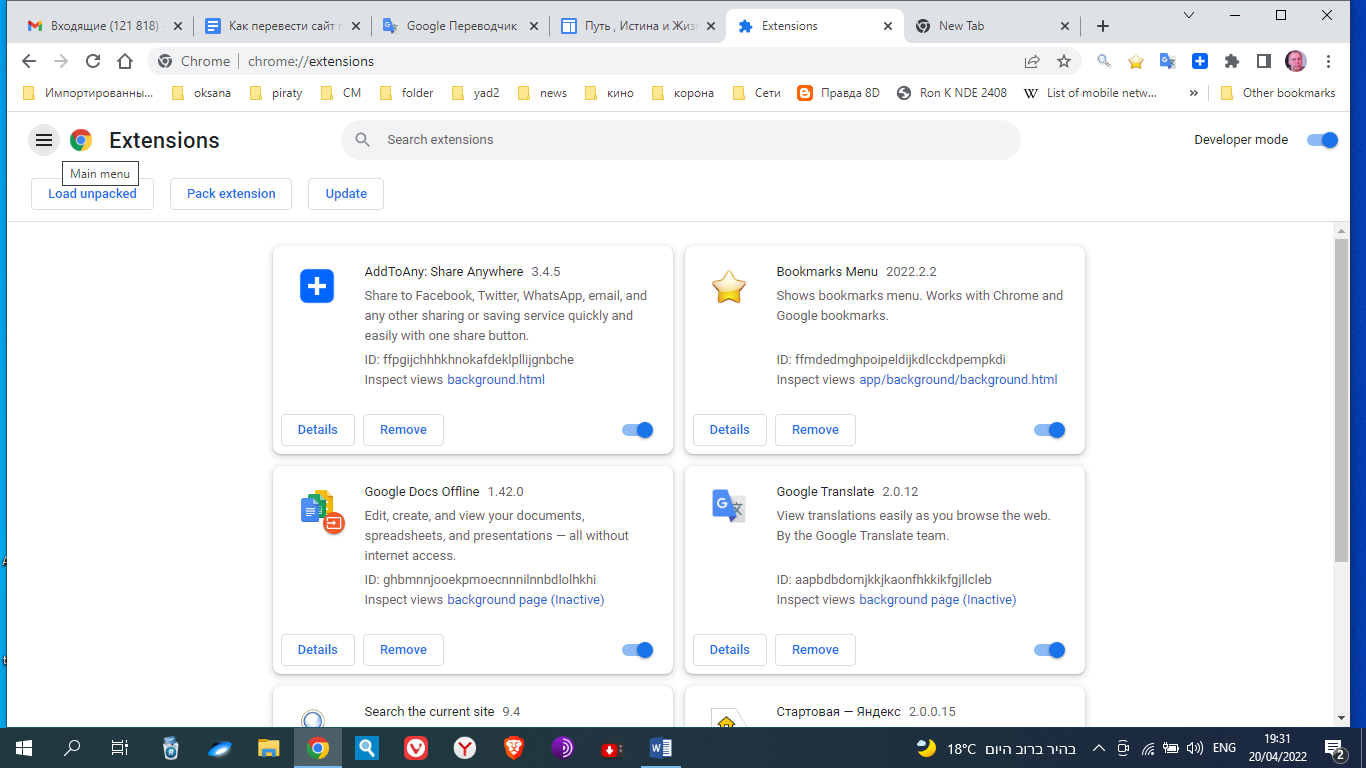
Task: Open the tab search dropdown arrow
Action: [1189, 15]
